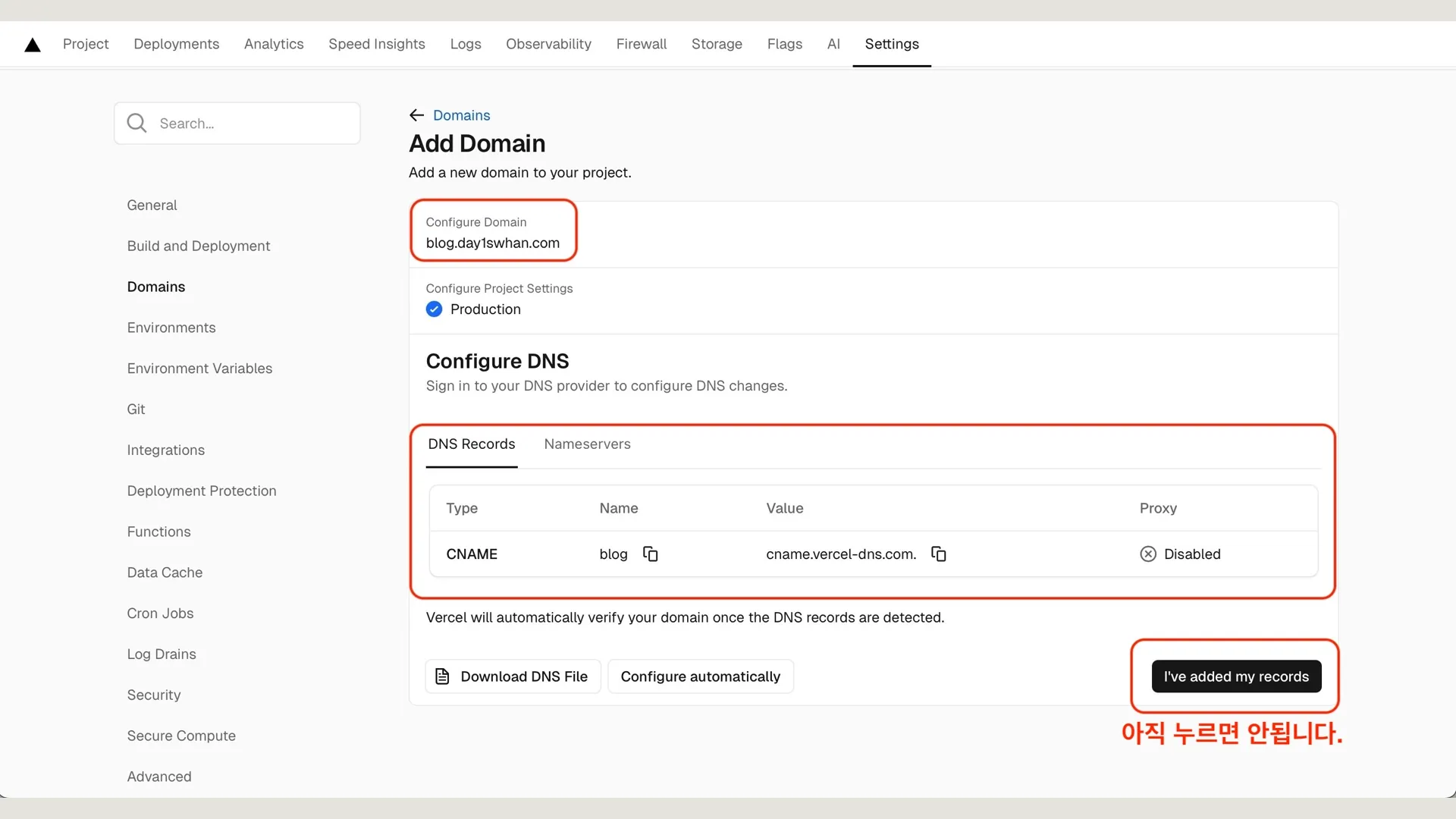Open the Storage tab
The height and width of the screenshot is (819, 1456).
click(x=717, y=44)
